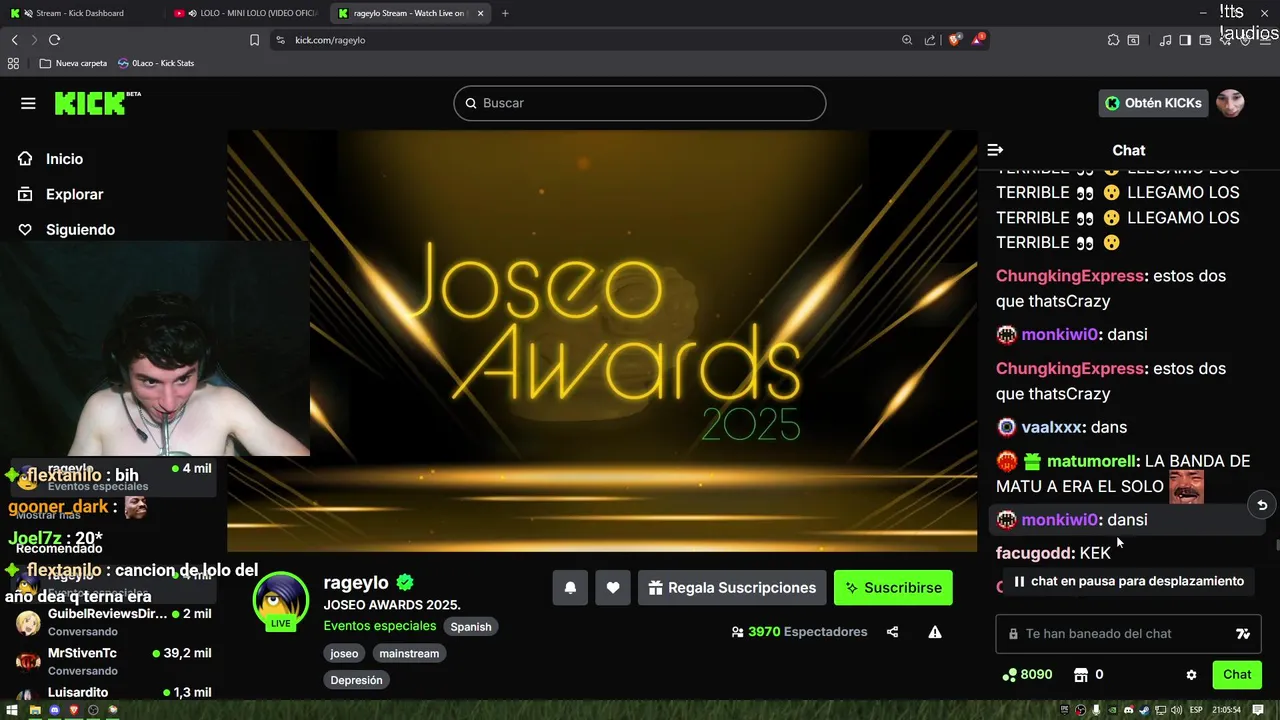1280x720 pixels.
Task: Open the Explorar compass icon
Action: tap(26, 194)
